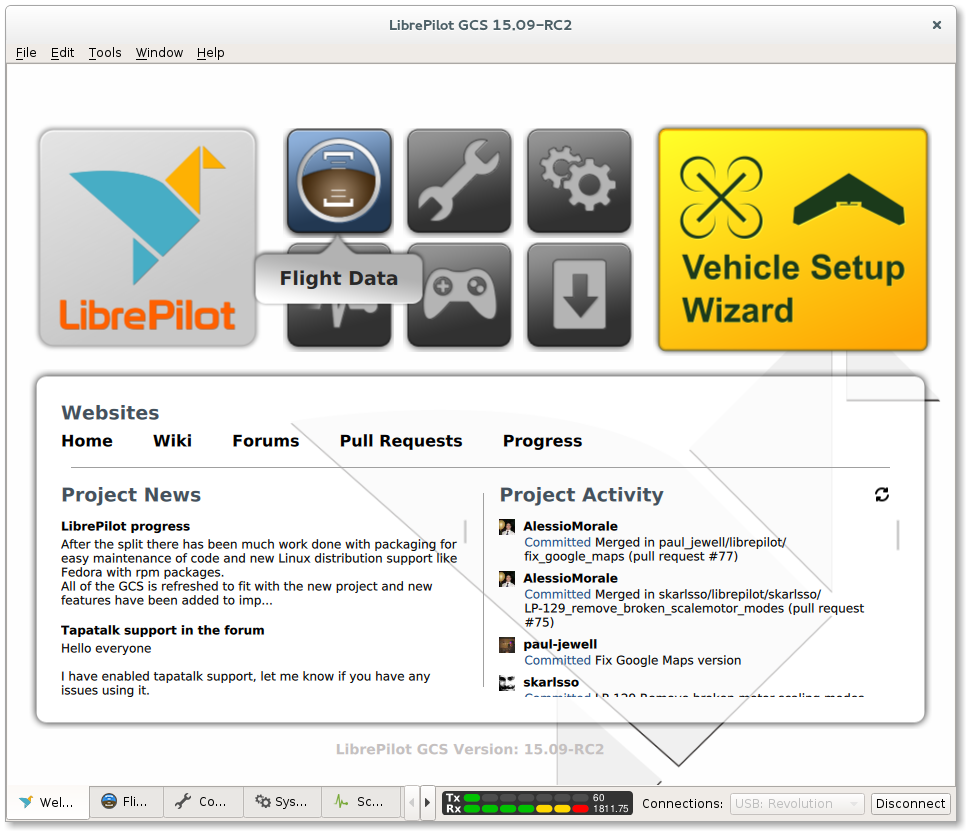Screen dimensions: 966x831
Task: Click AlessioMorale's avatar on pull request #77
Action: click(506, 526)
